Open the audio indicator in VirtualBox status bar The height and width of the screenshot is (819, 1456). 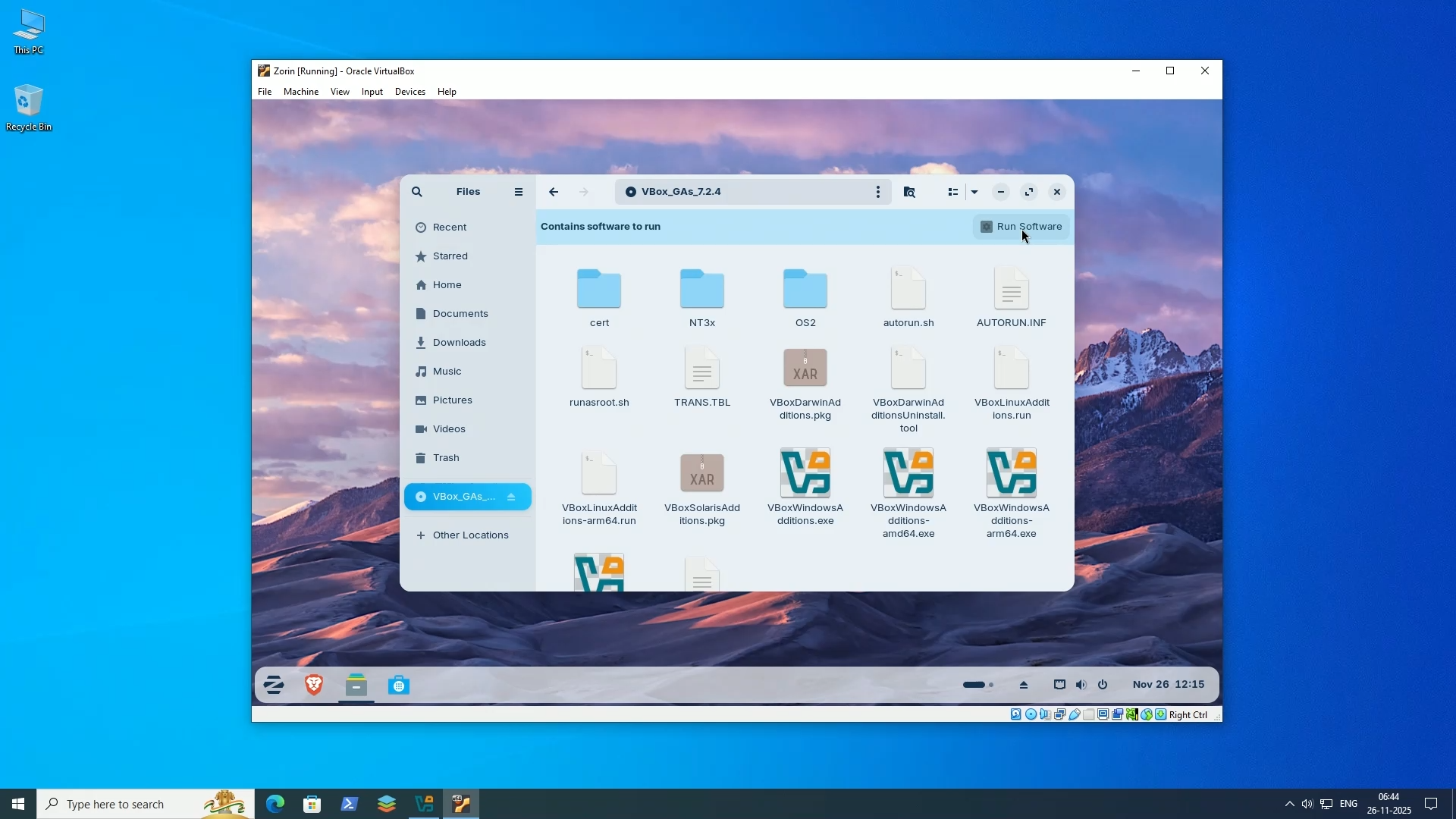[x=1046, y=714]
